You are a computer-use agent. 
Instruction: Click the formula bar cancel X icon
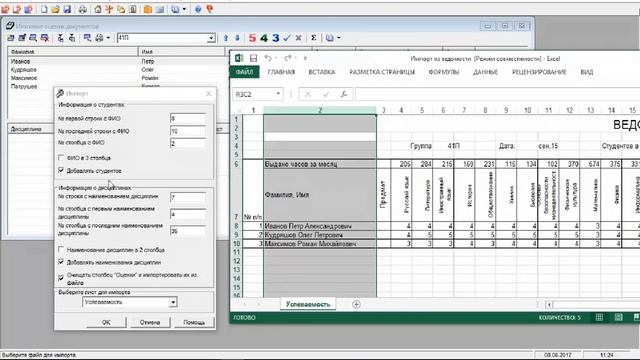[x=308, y=94]
